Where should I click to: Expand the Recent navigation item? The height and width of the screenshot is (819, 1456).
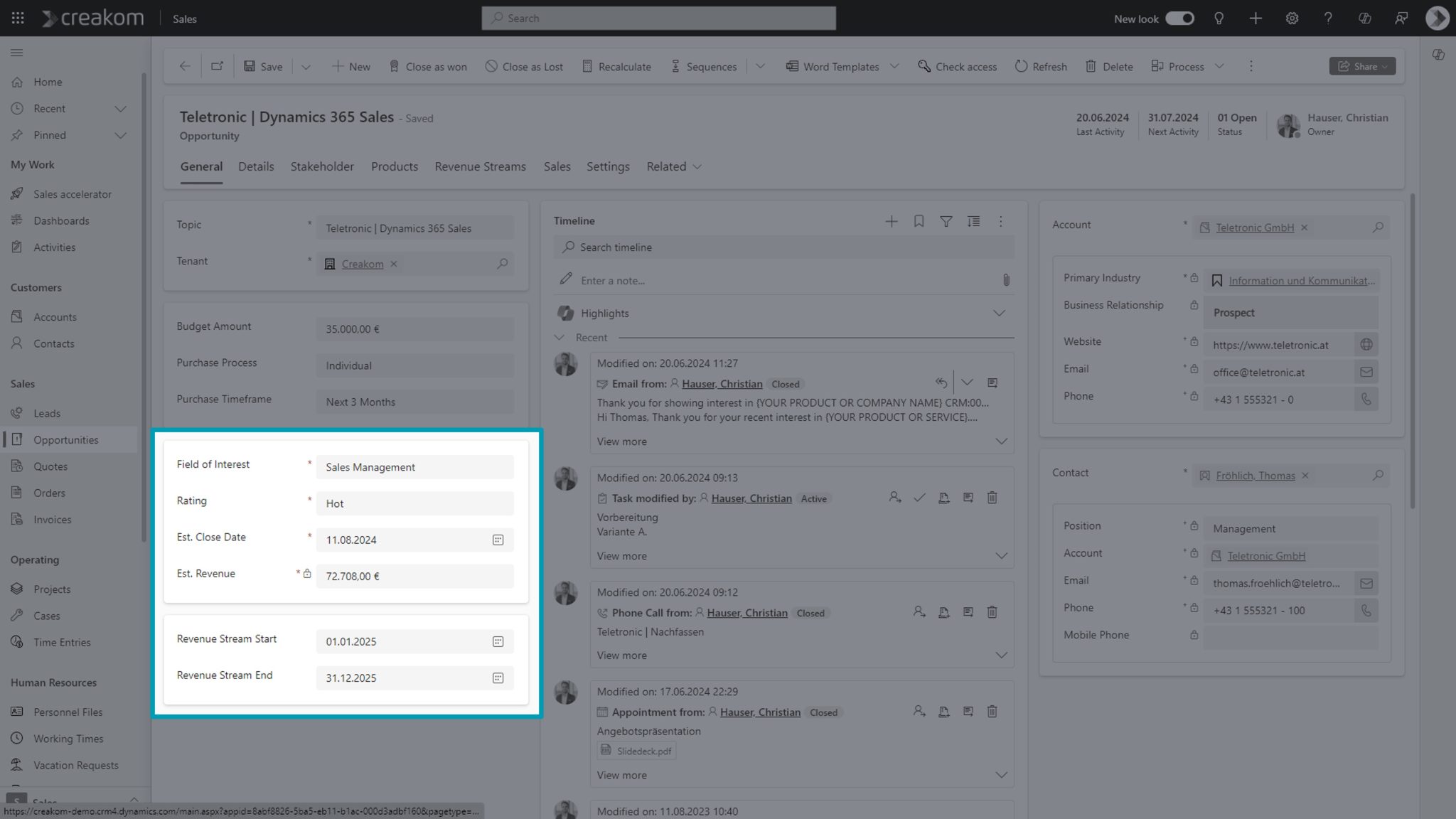(120, 109)
